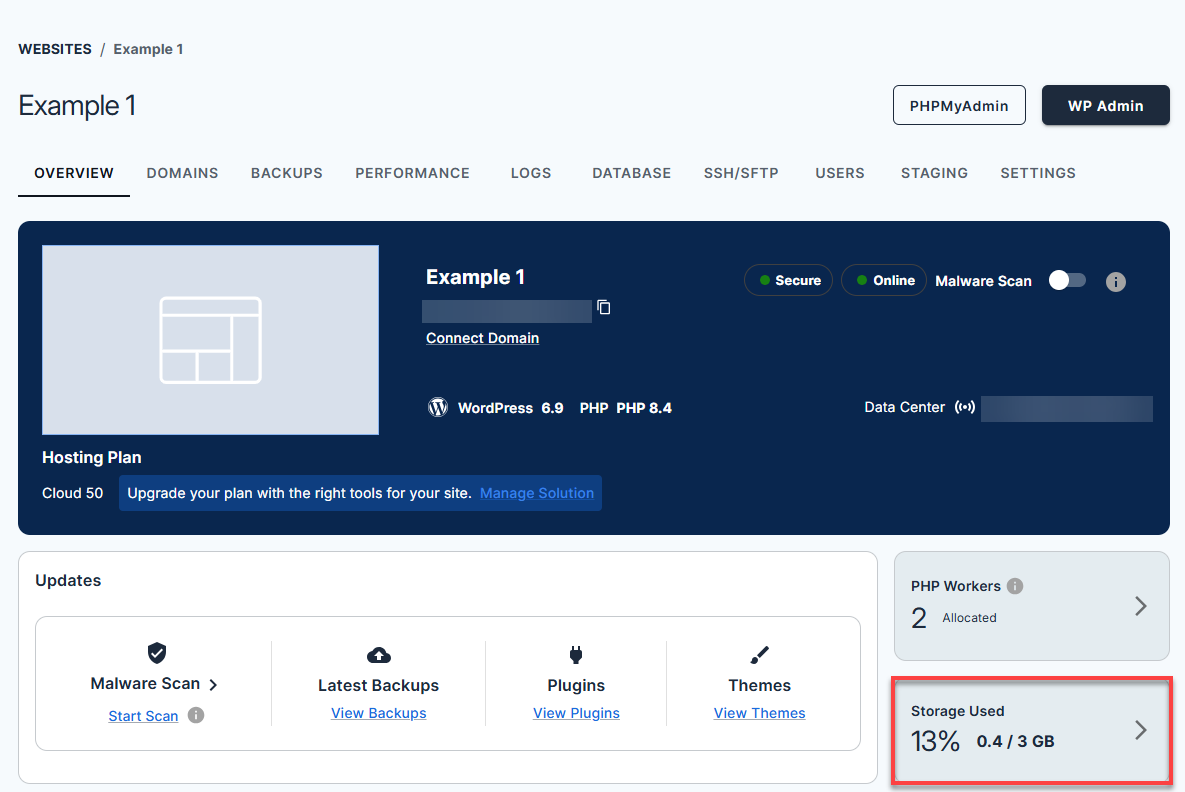Viewport: 1185px width, 792px height.
Task: Click the PHP Workers info icon
Action: coord(1015,586)
